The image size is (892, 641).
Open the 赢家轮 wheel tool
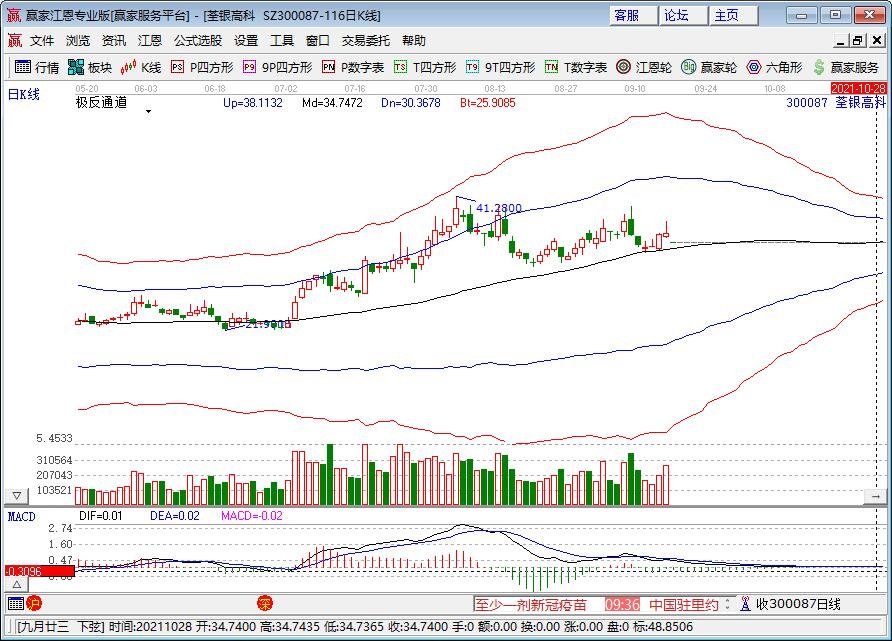(x=709, y=67)
